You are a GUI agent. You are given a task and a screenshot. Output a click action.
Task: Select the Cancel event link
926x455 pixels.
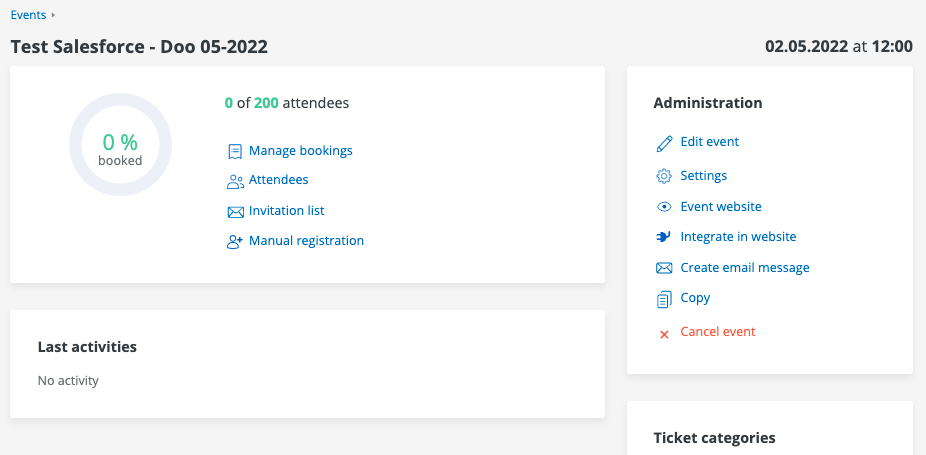(717, 332)
